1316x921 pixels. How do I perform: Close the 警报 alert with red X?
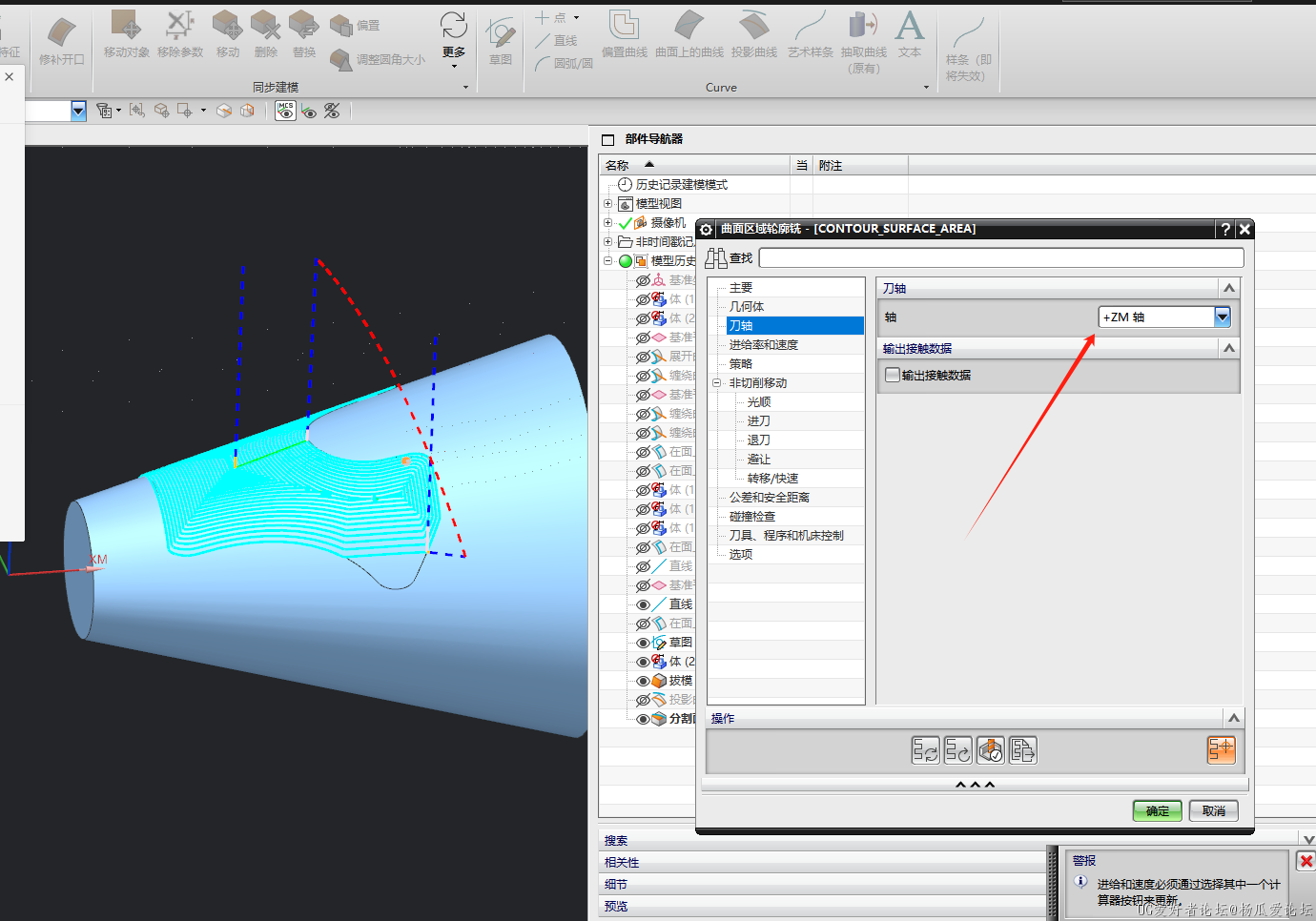tap(1306, 861)
